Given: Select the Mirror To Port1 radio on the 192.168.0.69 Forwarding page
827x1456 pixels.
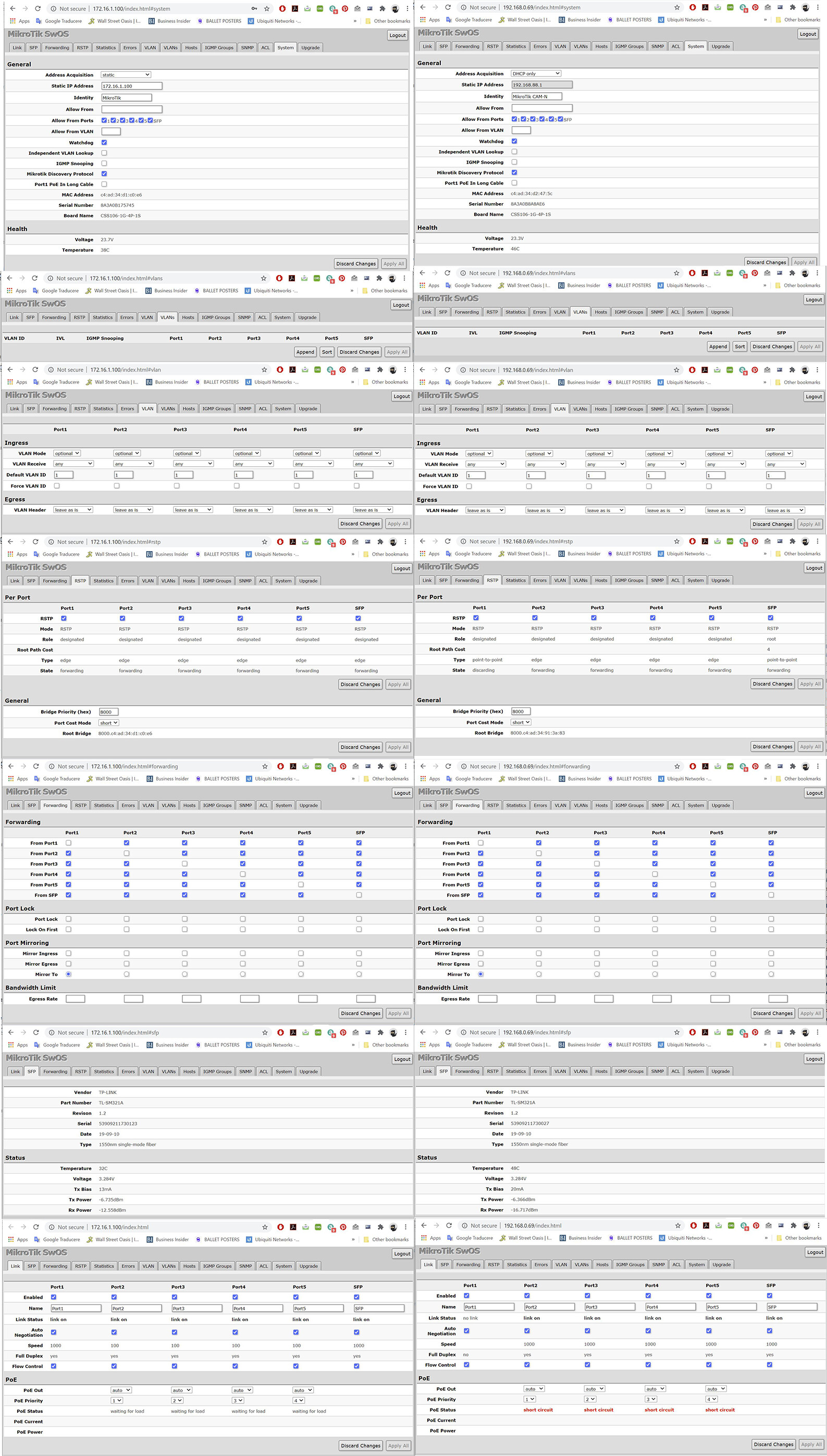Looking at the screenshot, I should (480, 974).
